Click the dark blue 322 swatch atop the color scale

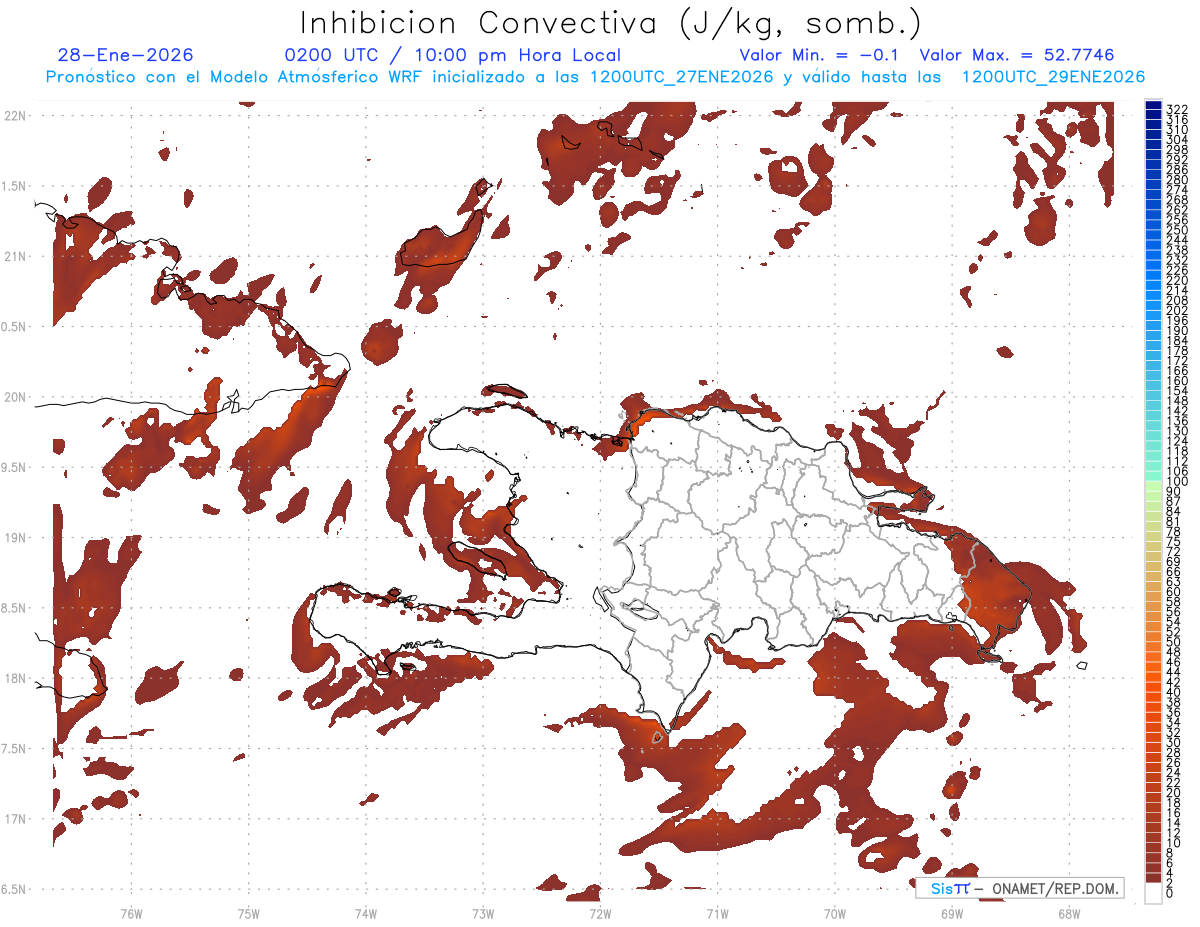click(x=1154, y=107)
